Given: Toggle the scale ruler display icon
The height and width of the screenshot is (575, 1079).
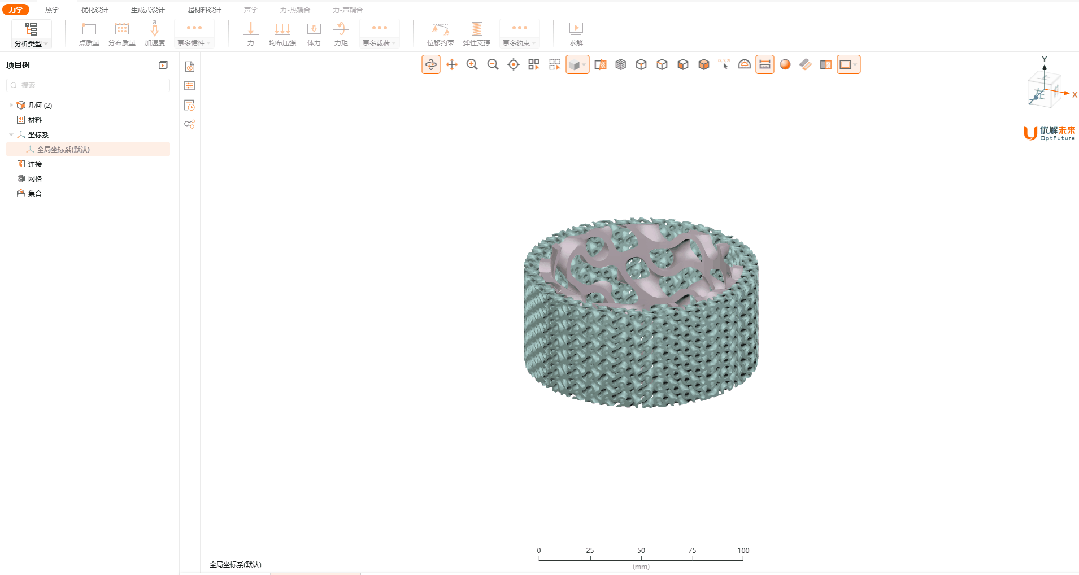Looking at the screenshot, I should (765, 65).
